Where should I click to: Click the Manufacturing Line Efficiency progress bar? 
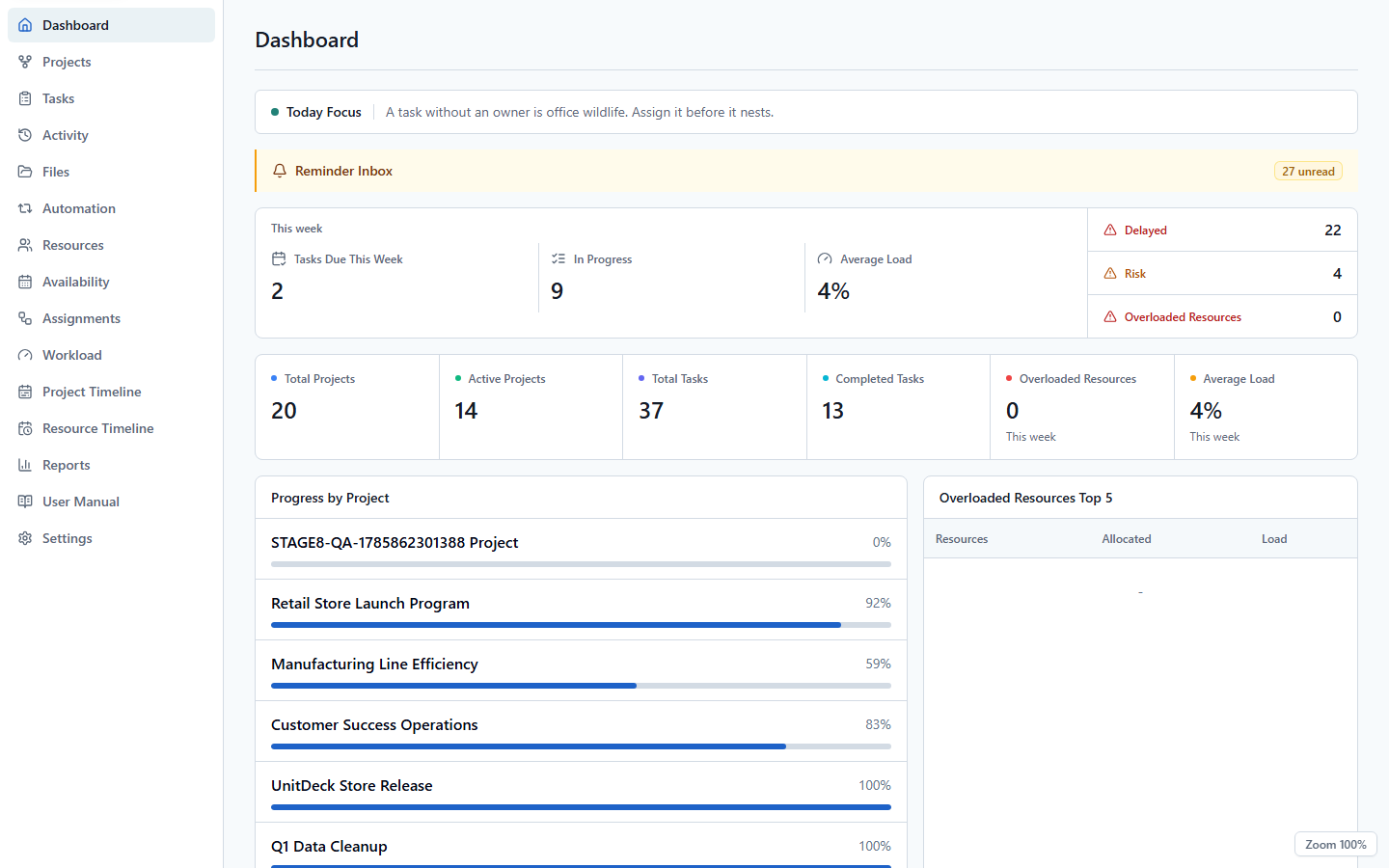click(x=581, y=686)
